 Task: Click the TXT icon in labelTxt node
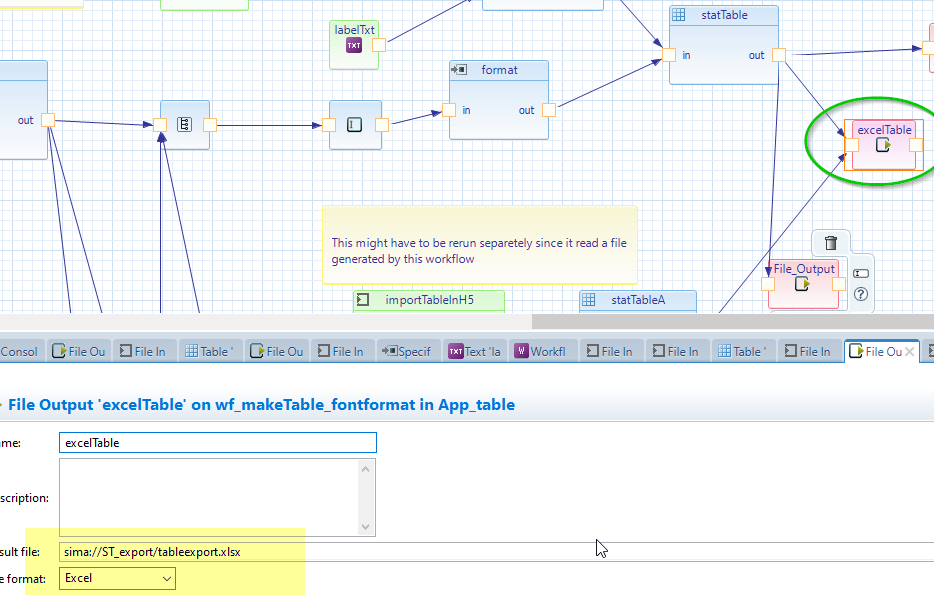tap(354, 46)
